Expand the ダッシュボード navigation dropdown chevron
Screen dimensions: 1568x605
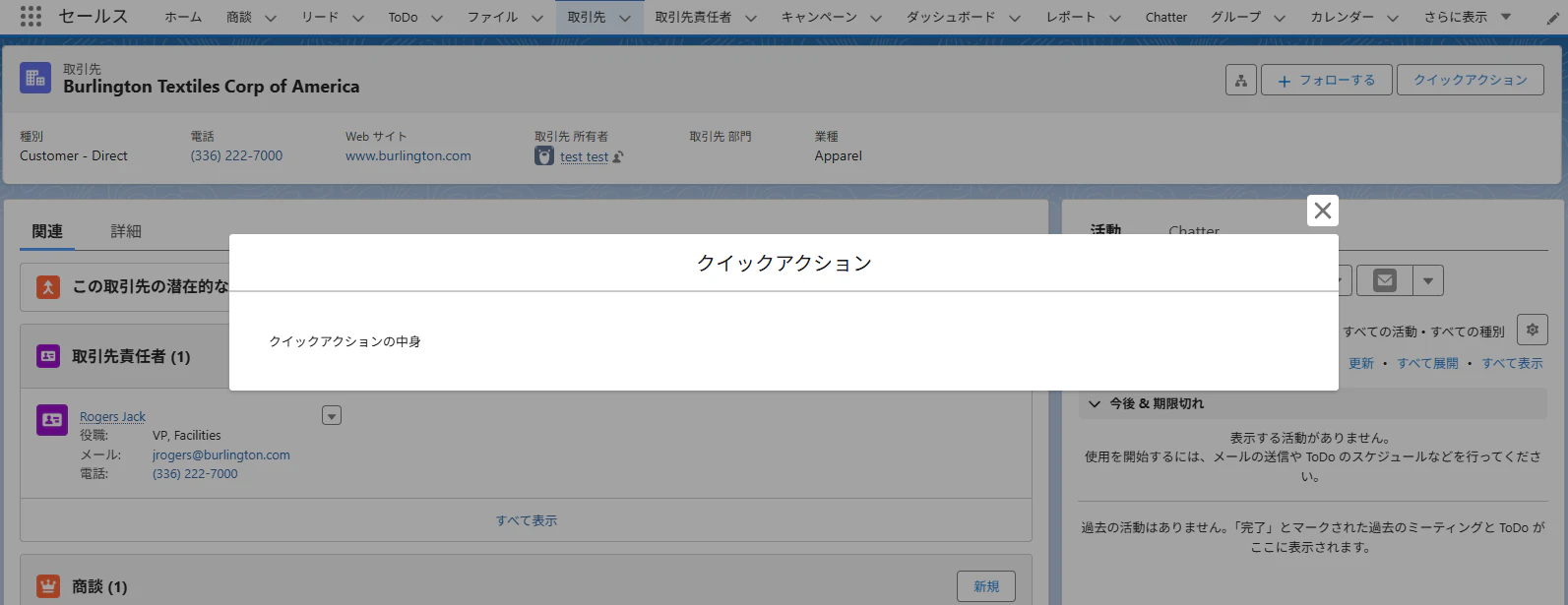click(1015, 18)
